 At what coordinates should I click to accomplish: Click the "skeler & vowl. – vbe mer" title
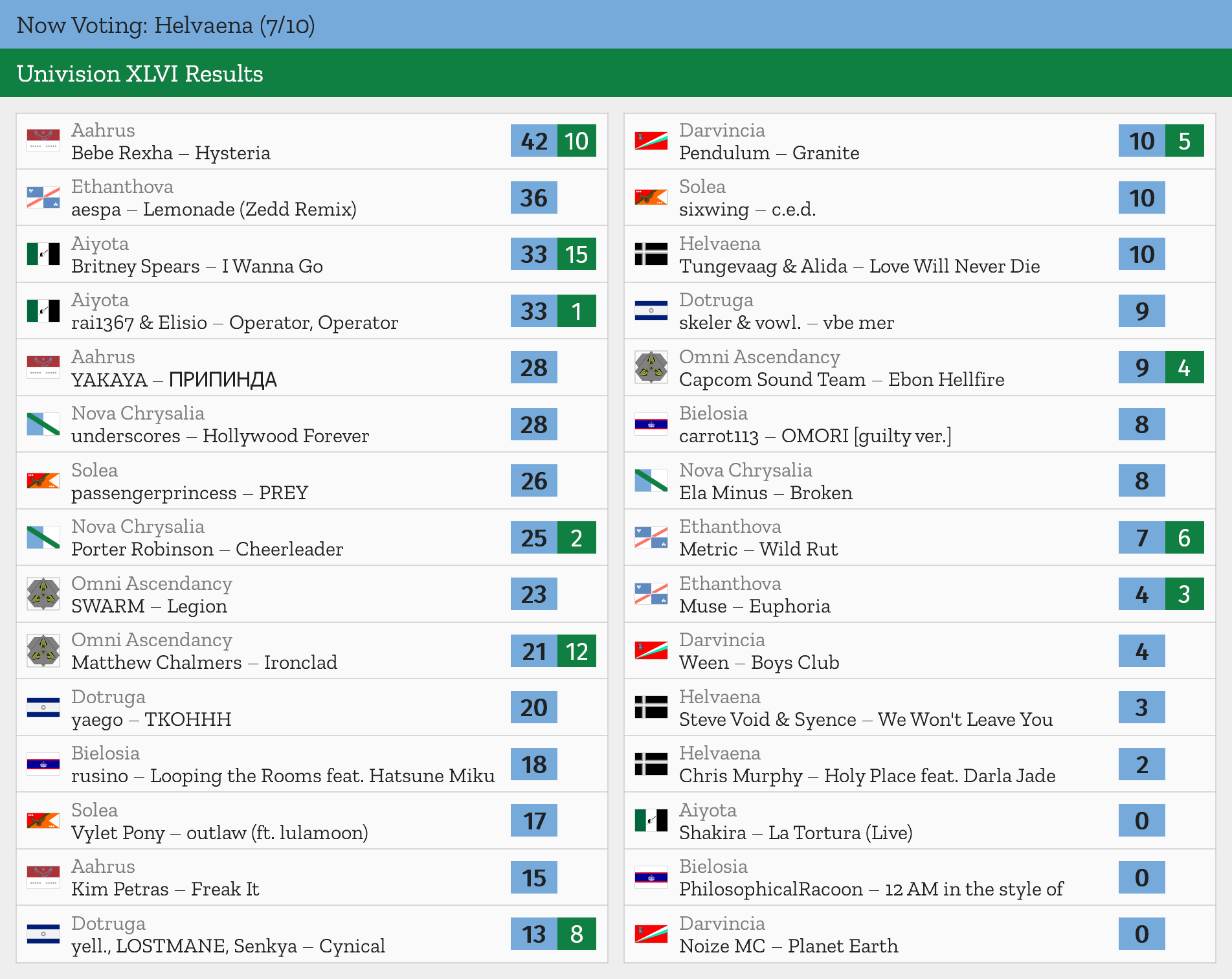tap(787, 323)
